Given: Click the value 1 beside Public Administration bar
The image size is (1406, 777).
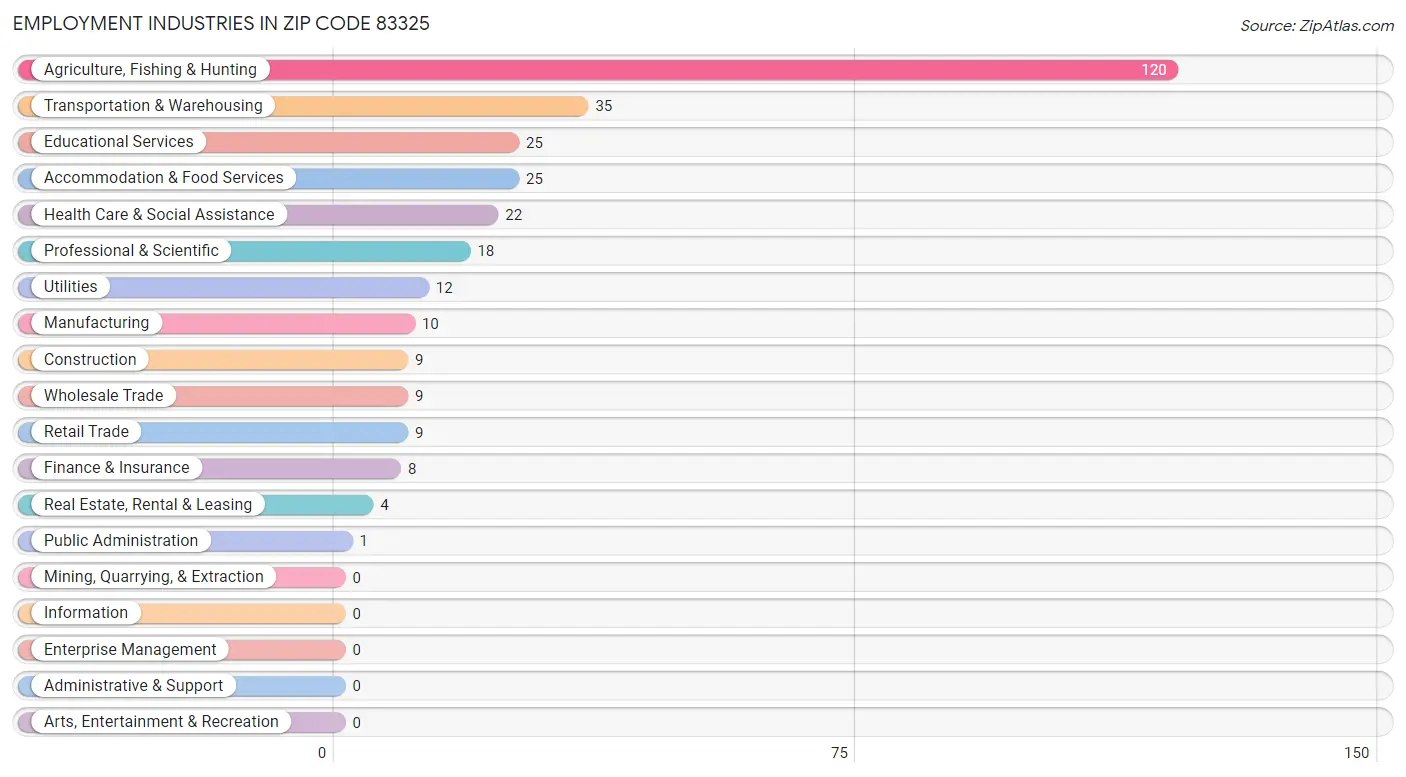Looking at the screenshot, I should [364, 541].
